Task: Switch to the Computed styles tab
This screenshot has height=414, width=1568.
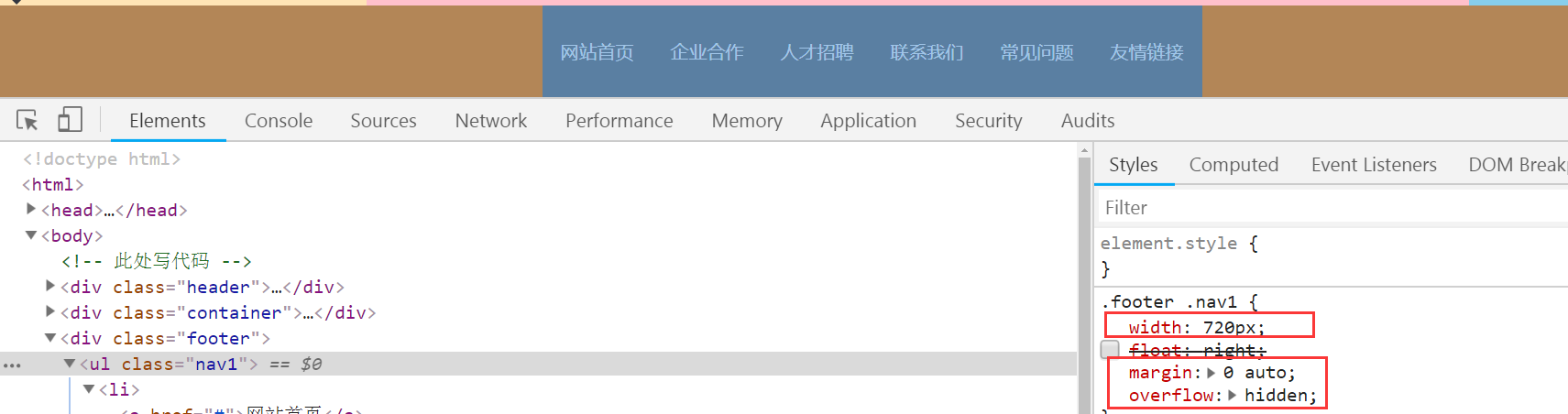Action: tap(1234, 165)
